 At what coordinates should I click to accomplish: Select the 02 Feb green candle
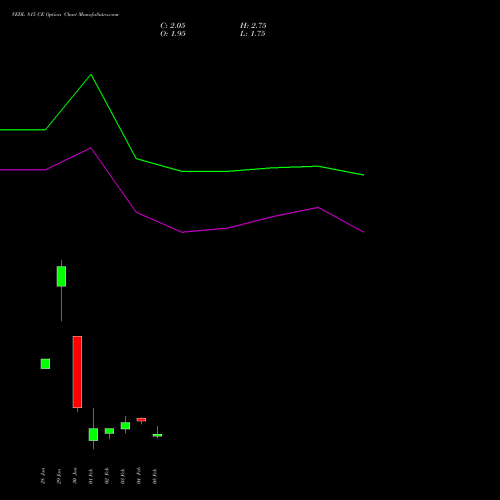(109, 431)
